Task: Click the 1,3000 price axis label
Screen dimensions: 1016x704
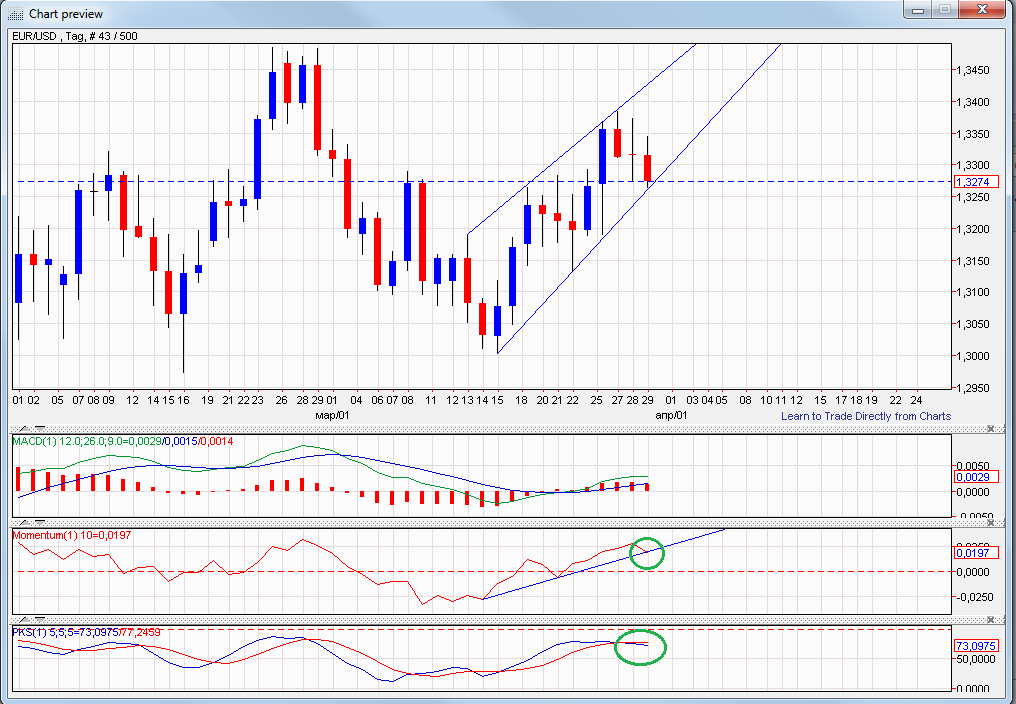Action: [974, 356]
